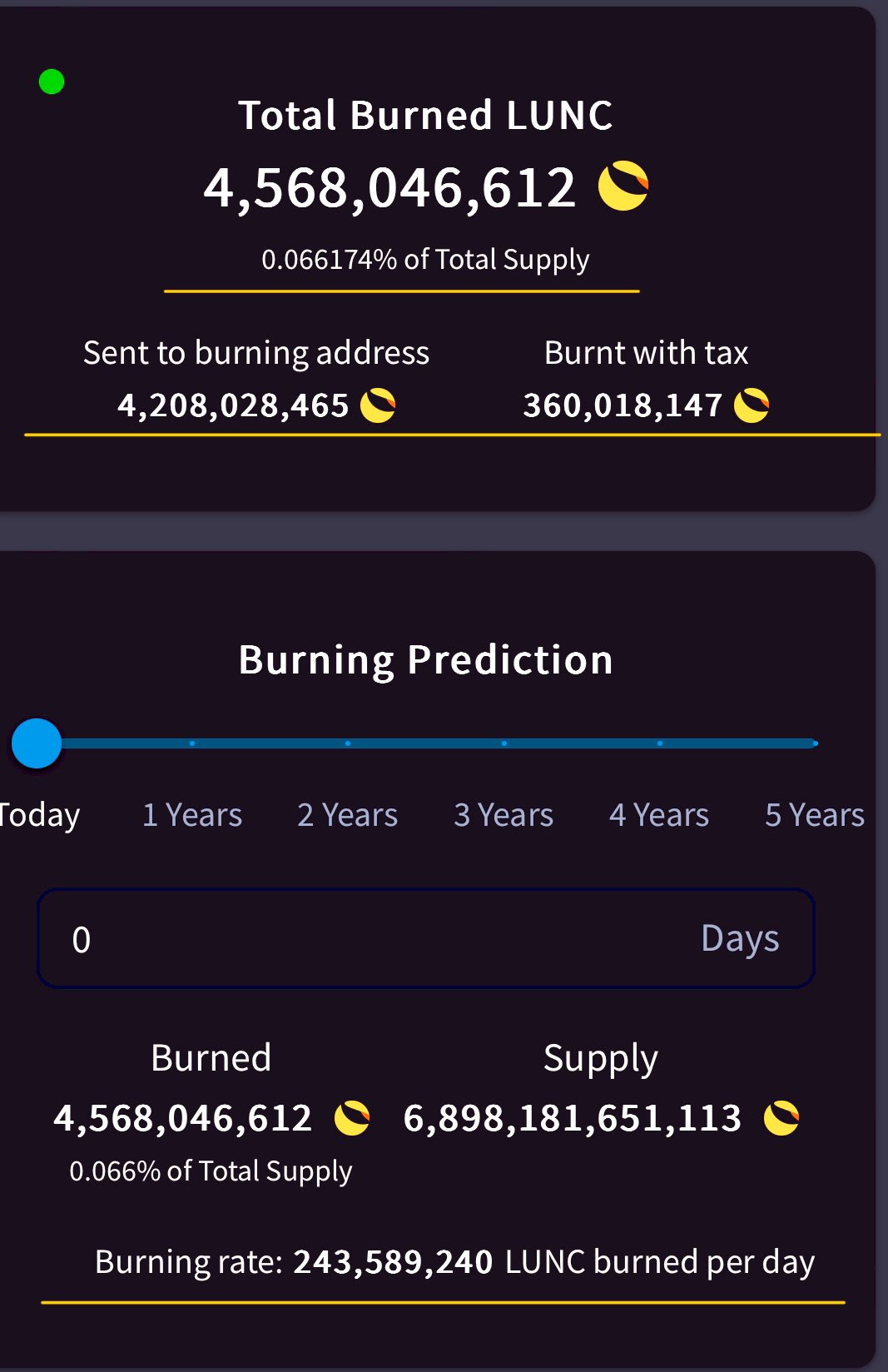Select the Today label under slider
Viewport: 888px width, 1372px height.
[x=39, y=816]
